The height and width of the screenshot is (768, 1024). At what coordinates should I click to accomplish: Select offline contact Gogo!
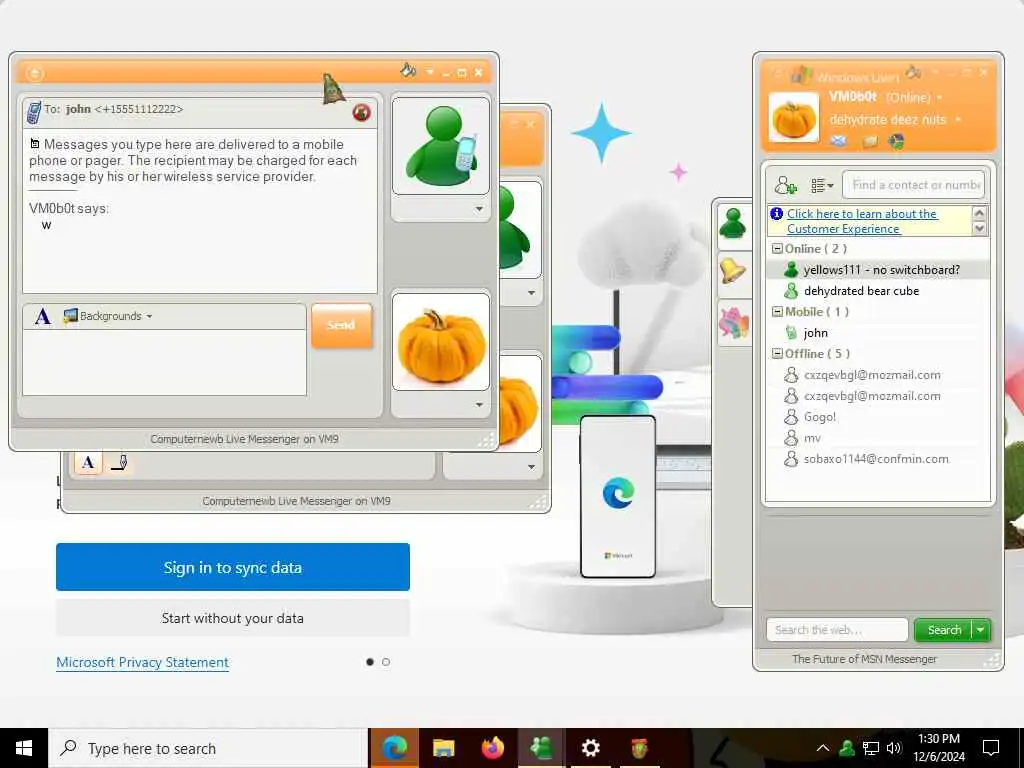pyautogui.click(x=878, y=417)
